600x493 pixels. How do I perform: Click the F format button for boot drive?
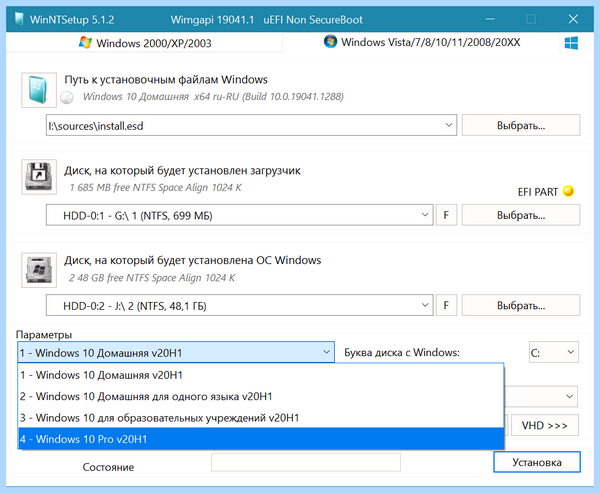[446, 215]
